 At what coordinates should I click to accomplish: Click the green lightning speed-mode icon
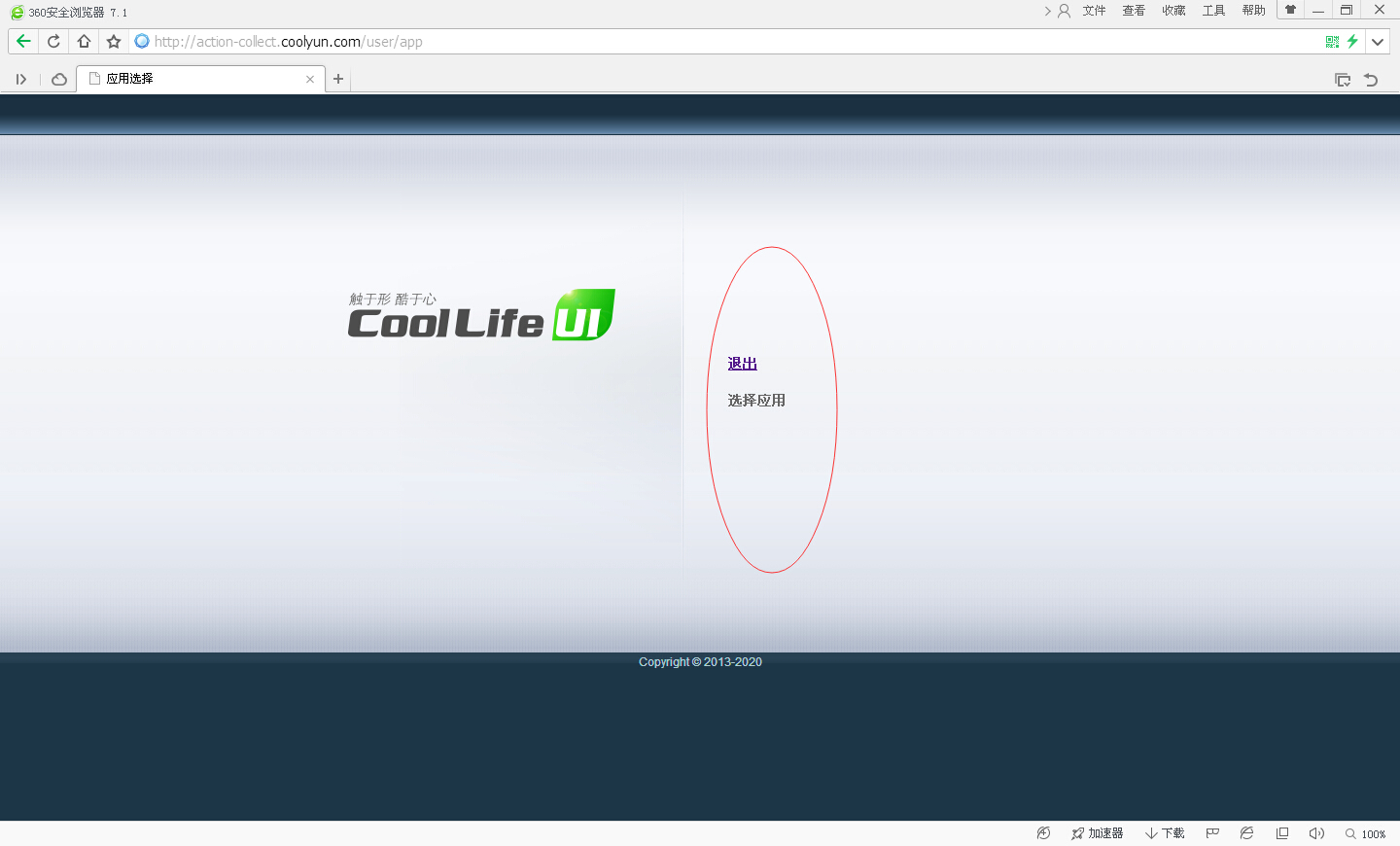pyautogui.click(x=1351, y=41)
